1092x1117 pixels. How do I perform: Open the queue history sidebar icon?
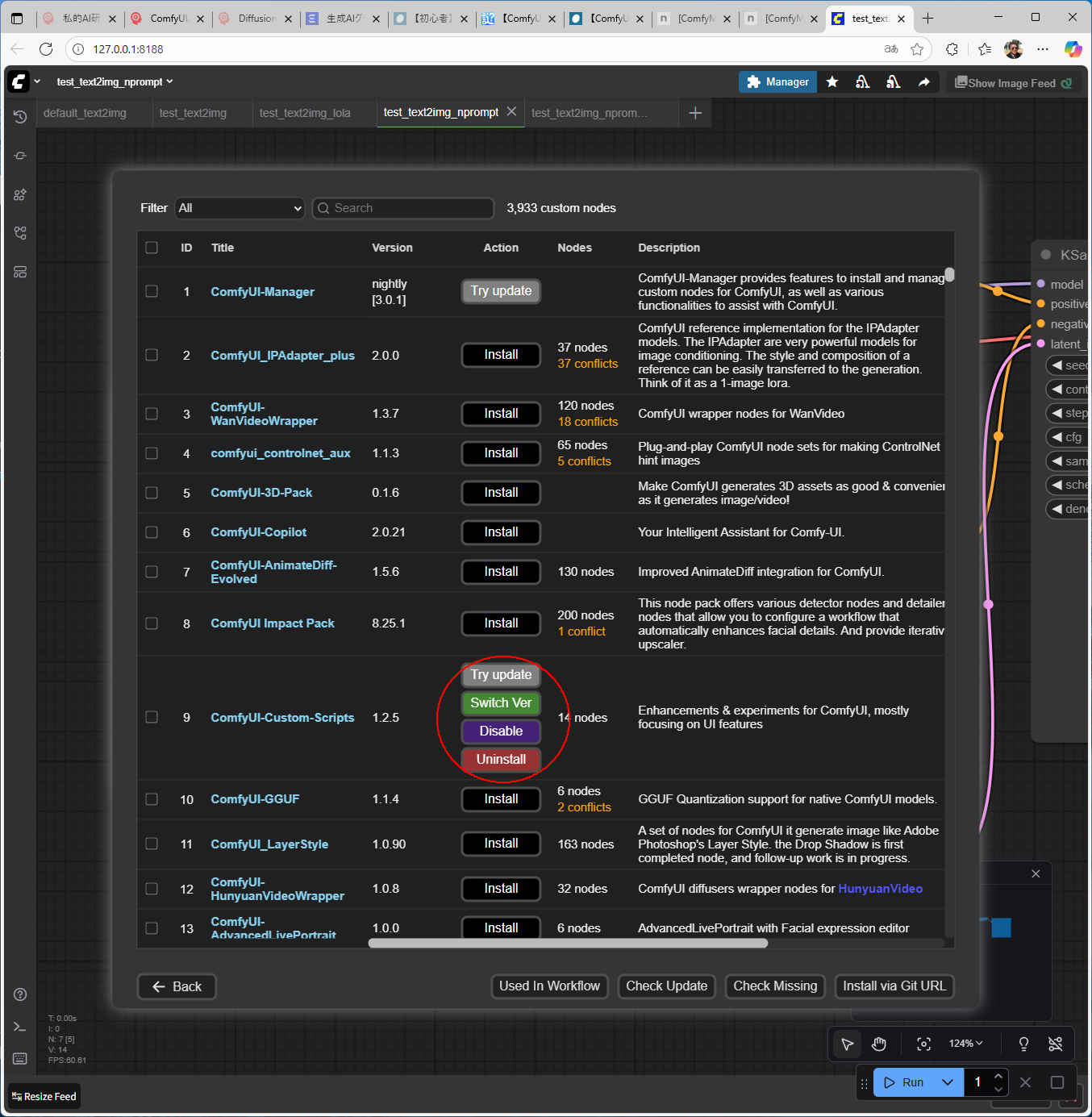tap(20, 117)
